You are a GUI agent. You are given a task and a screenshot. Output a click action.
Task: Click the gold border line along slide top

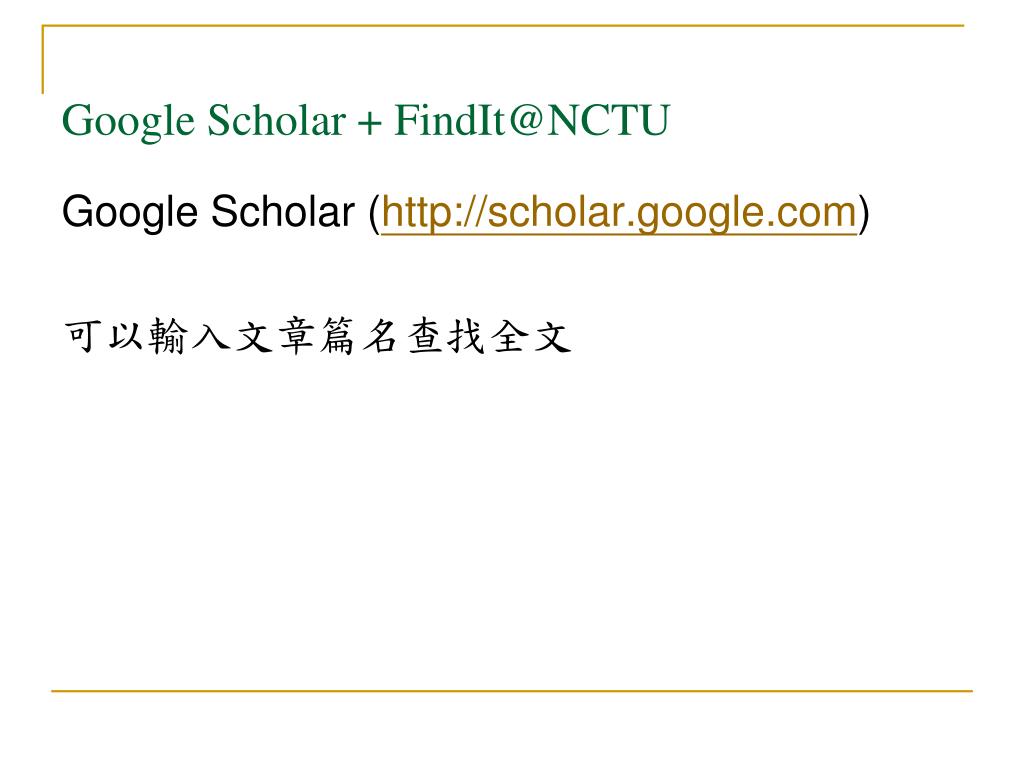[503, 25]
